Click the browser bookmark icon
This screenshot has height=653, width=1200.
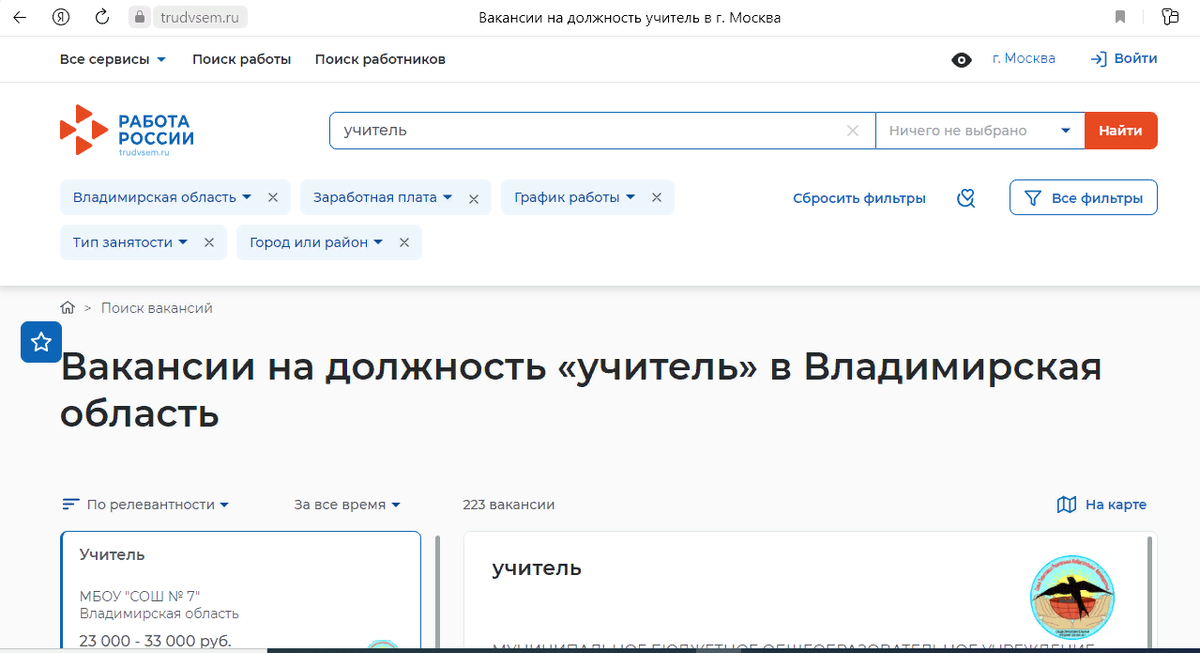pyautogui.click(x=1119, y=16)
